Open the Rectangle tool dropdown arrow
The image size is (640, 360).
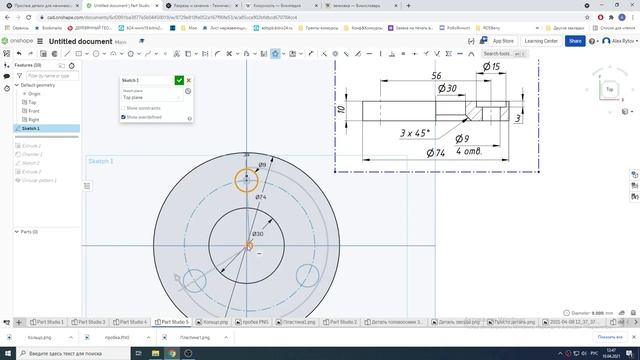(87, 54)
